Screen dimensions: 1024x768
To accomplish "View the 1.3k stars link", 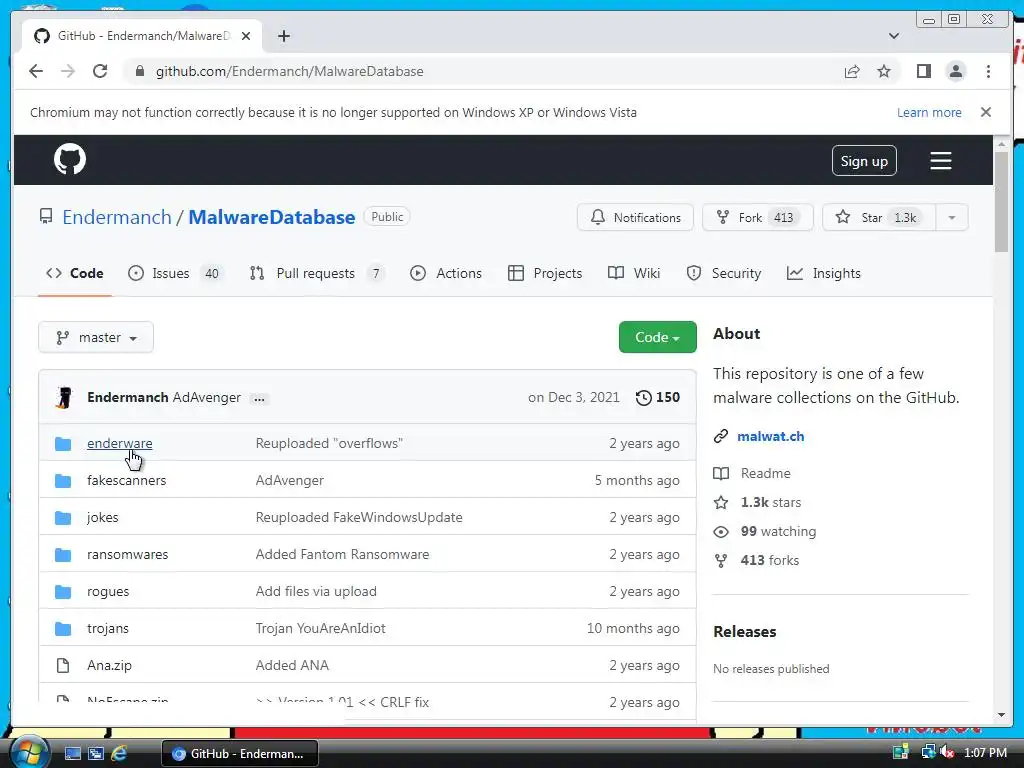I will [x=771, y=502].
